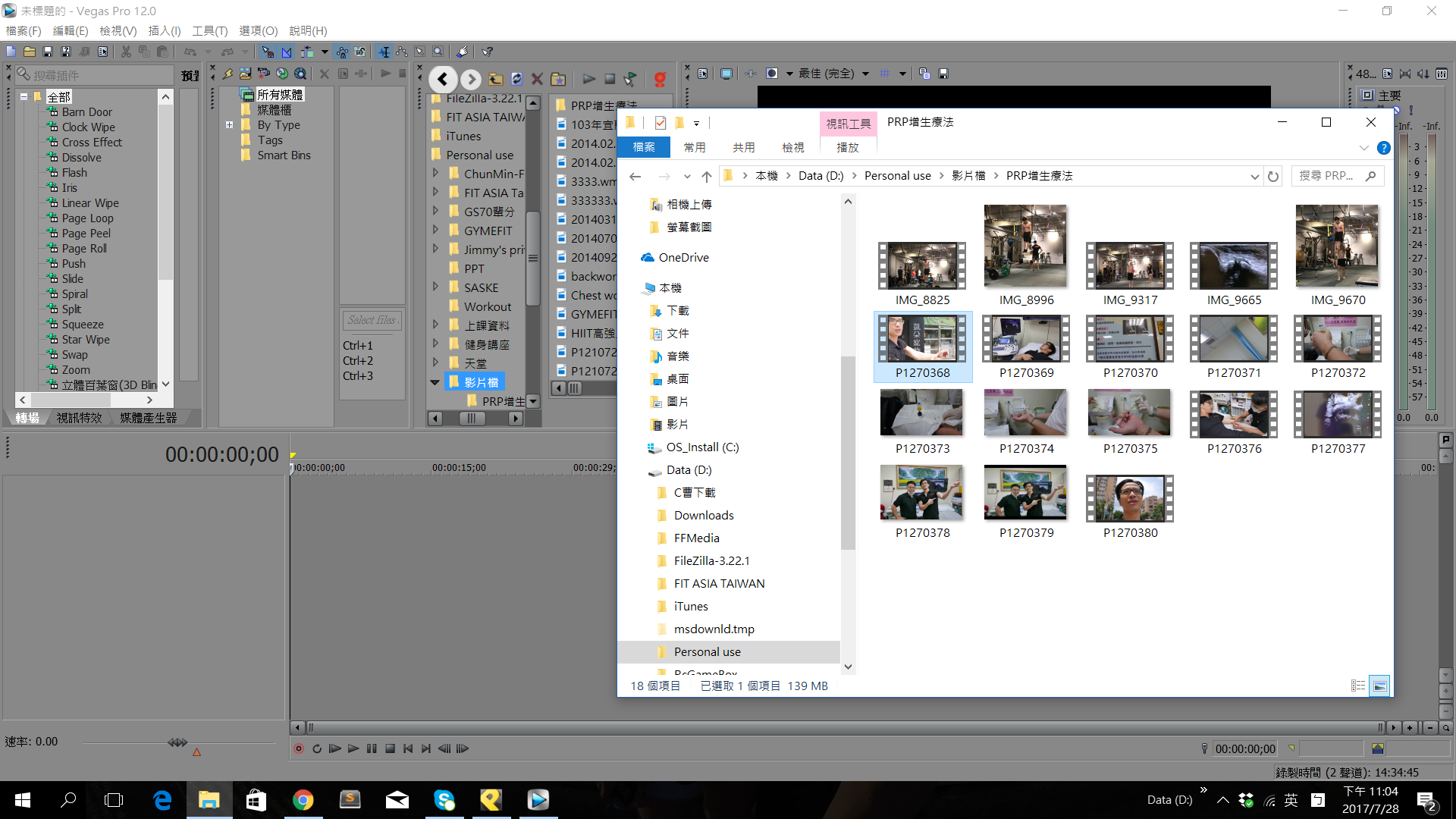Open the 工具(T) menu
The image size is (1456, 819).
pos(209,31)
